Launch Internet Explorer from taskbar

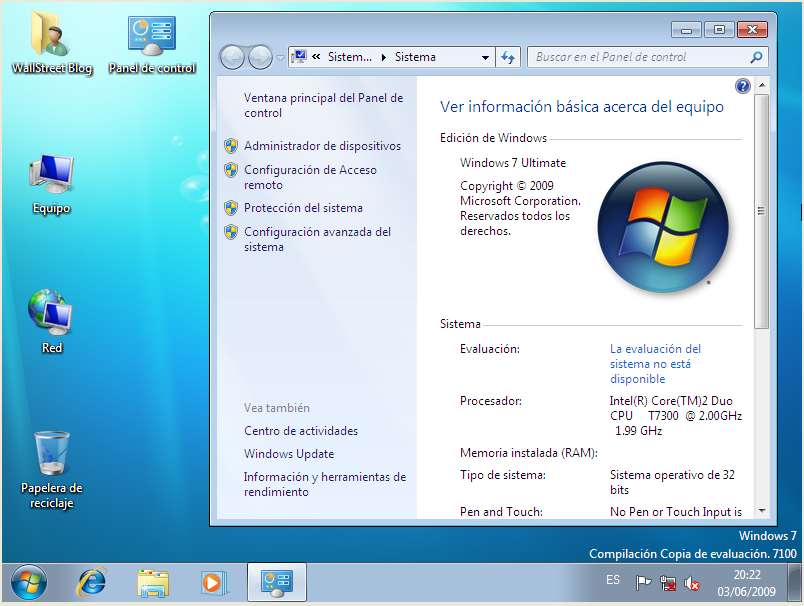click(x=91, y=582)
